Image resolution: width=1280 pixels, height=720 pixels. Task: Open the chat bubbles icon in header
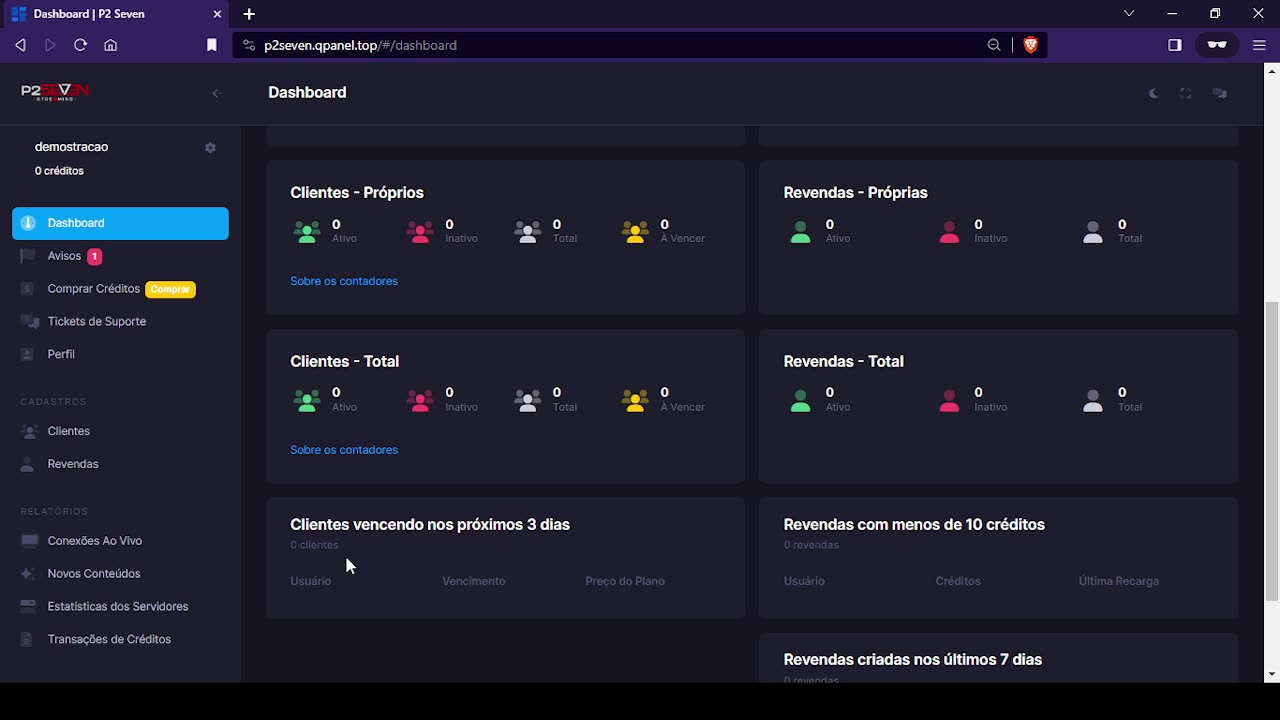(x=1219, y=93)
